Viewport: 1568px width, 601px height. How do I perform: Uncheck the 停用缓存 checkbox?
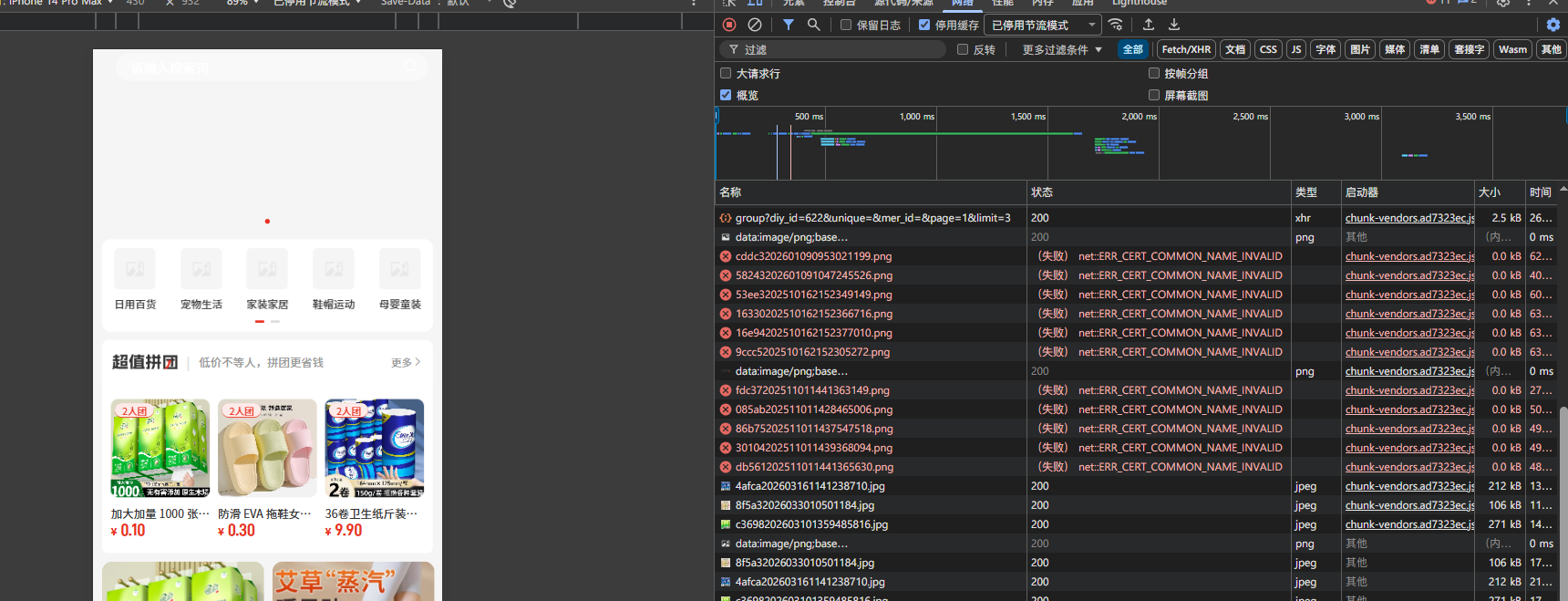point(924,26)
